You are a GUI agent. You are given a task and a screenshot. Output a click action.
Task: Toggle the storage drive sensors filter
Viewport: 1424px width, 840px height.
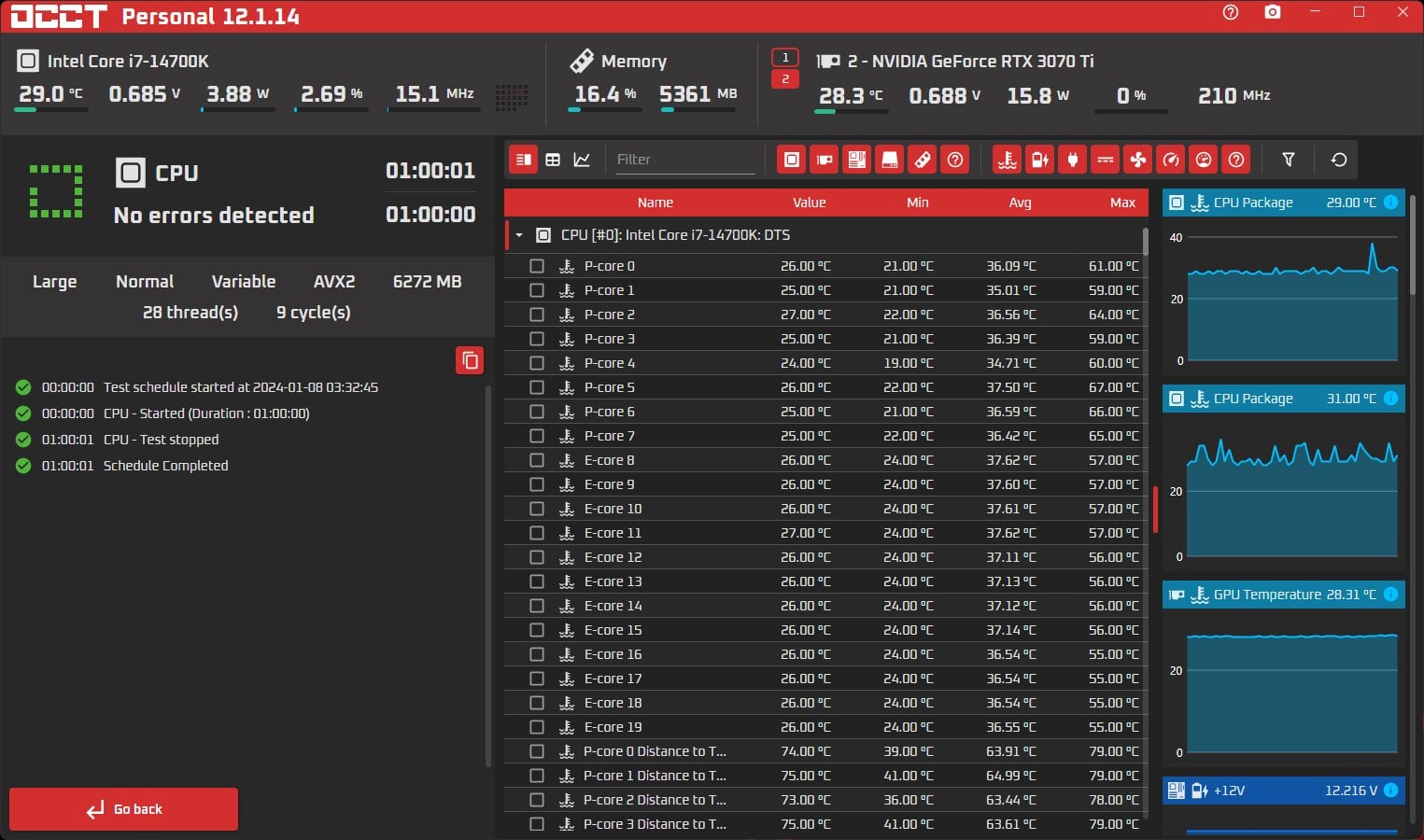pyautogui.click(x=890, y=160)
